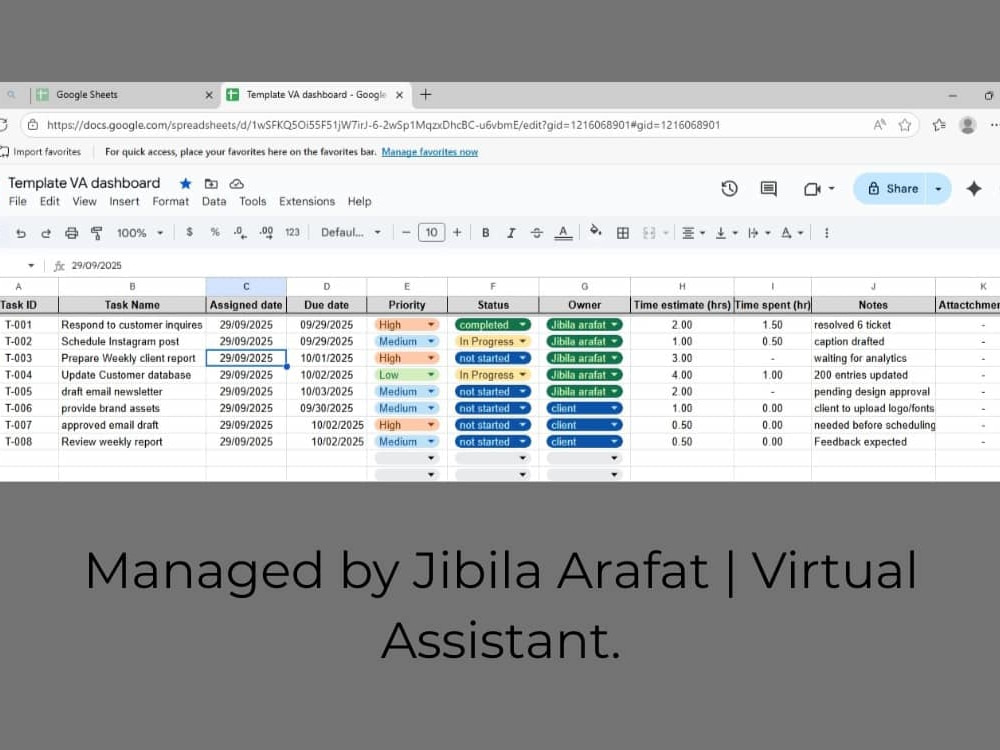Activate the paint format tool
The width and height of the screenshot is (1000, 750).
[x=97, y=233]
